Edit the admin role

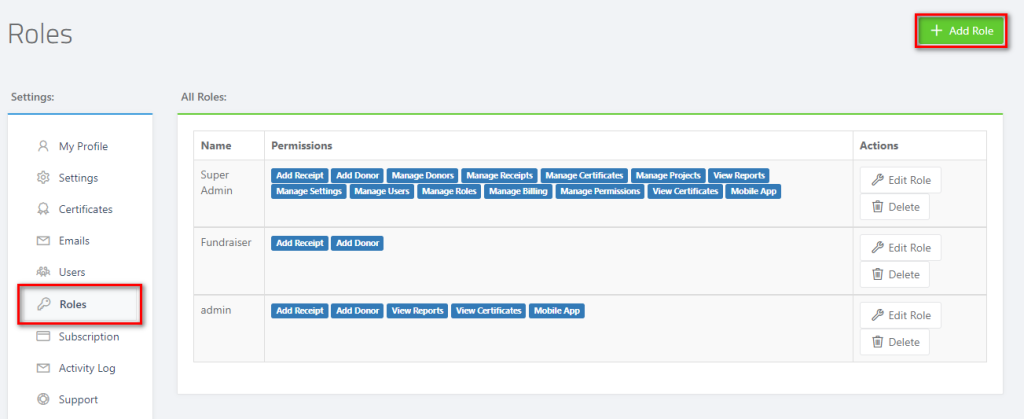click(901, 315)
